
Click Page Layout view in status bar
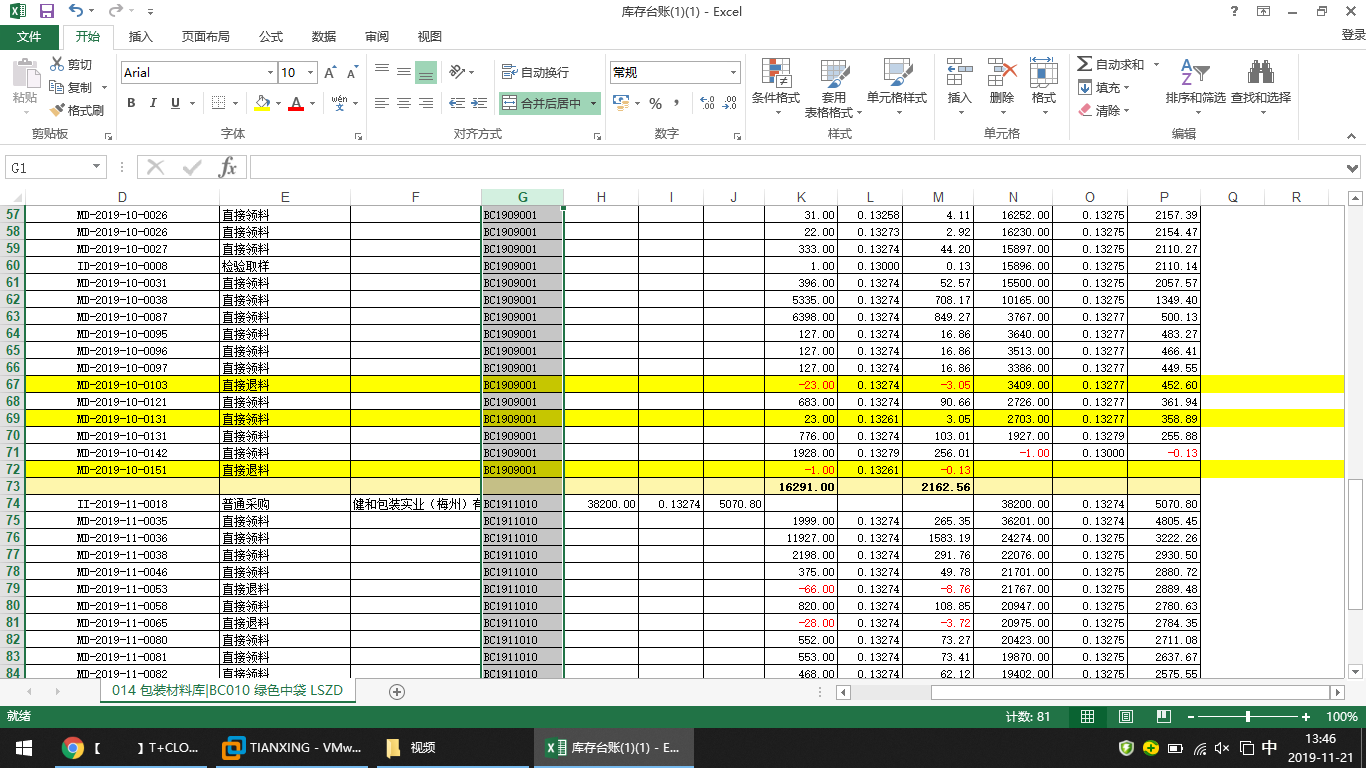pyautogui.click(x=1126, y=717)
